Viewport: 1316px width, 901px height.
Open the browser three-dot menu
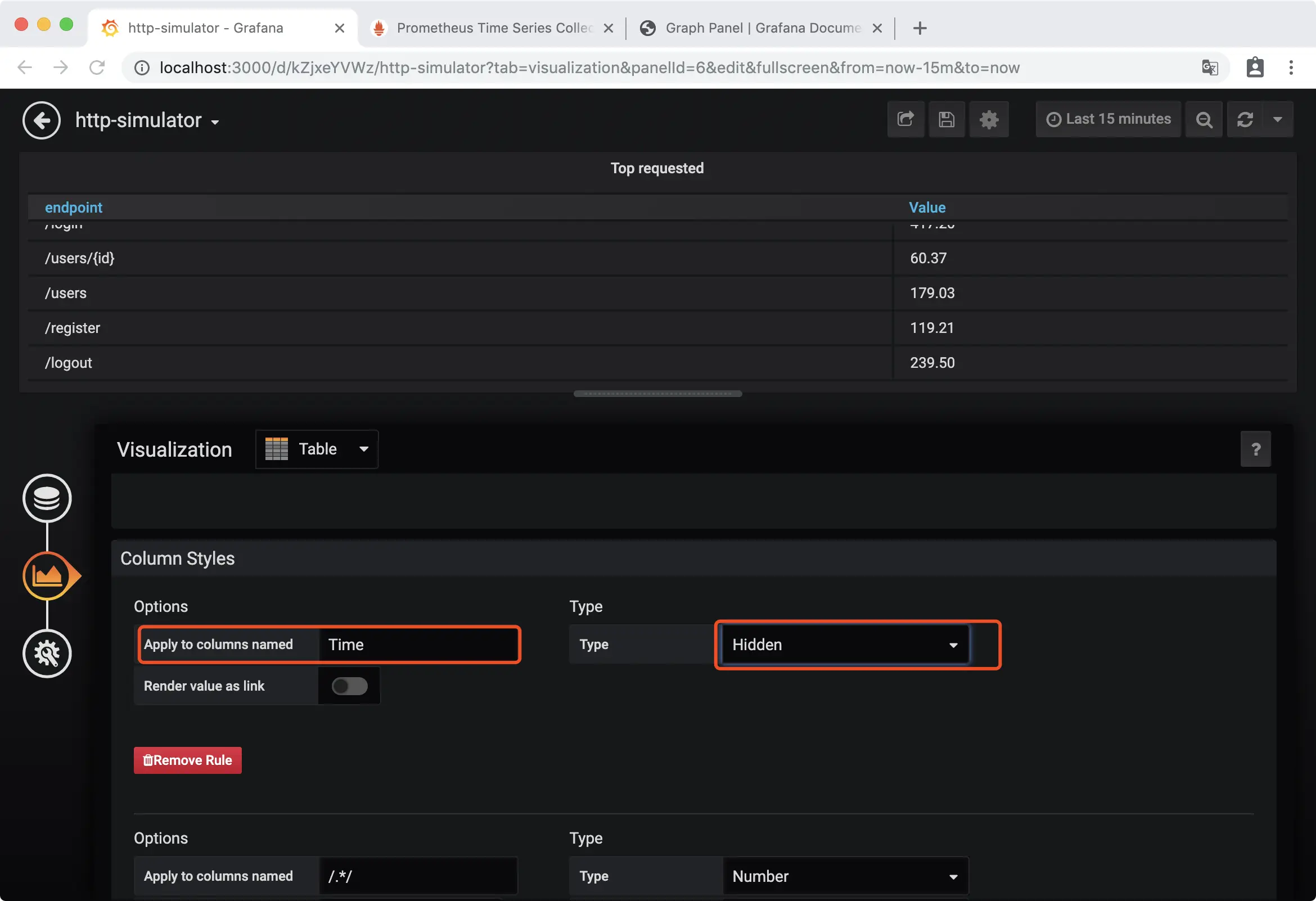1291,67
